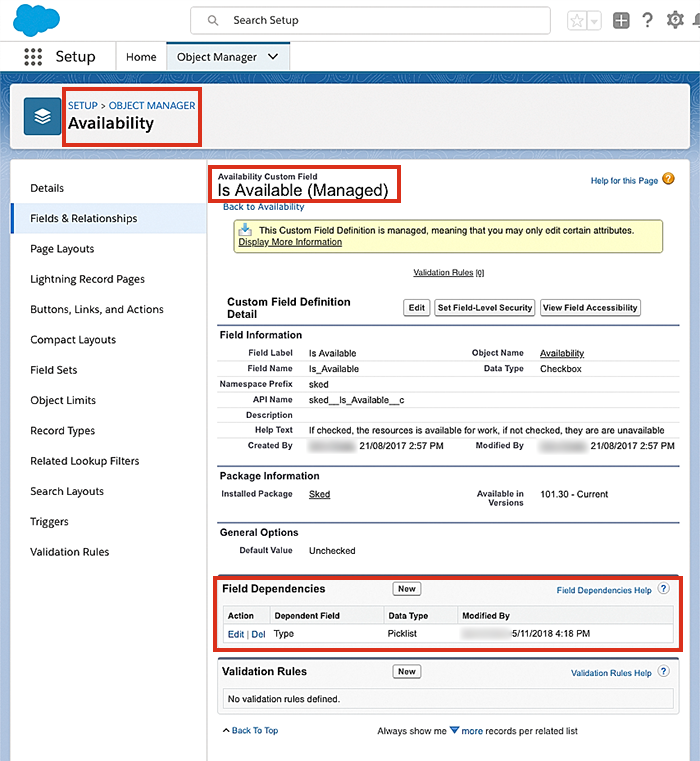Switch to the Object Manager tab
This screenshot has height=761, width=700.
(228, 57)
